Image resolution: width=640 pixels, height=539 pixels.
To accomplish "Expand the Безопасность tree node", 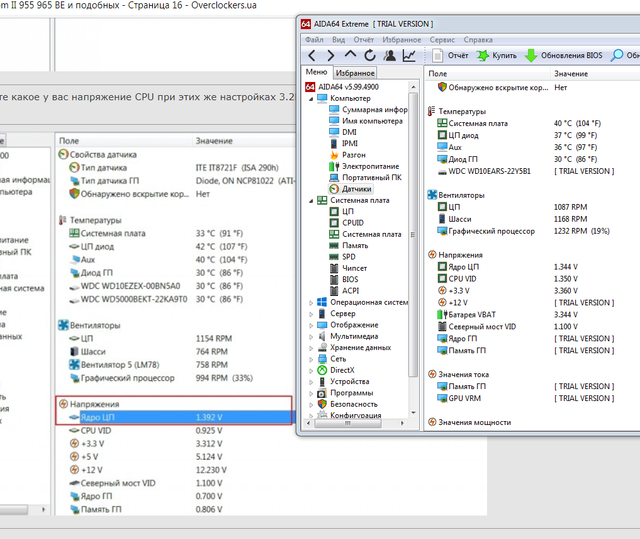I will pos(311,405).
